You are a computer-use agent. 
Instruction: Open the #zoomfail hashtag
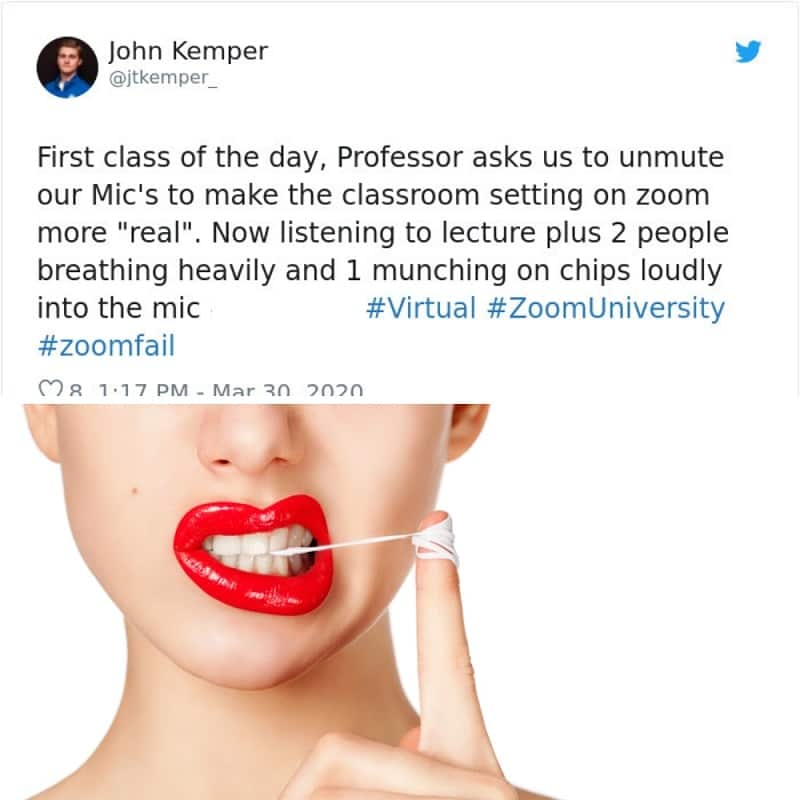pyautogui.click(x=106, y=346)
